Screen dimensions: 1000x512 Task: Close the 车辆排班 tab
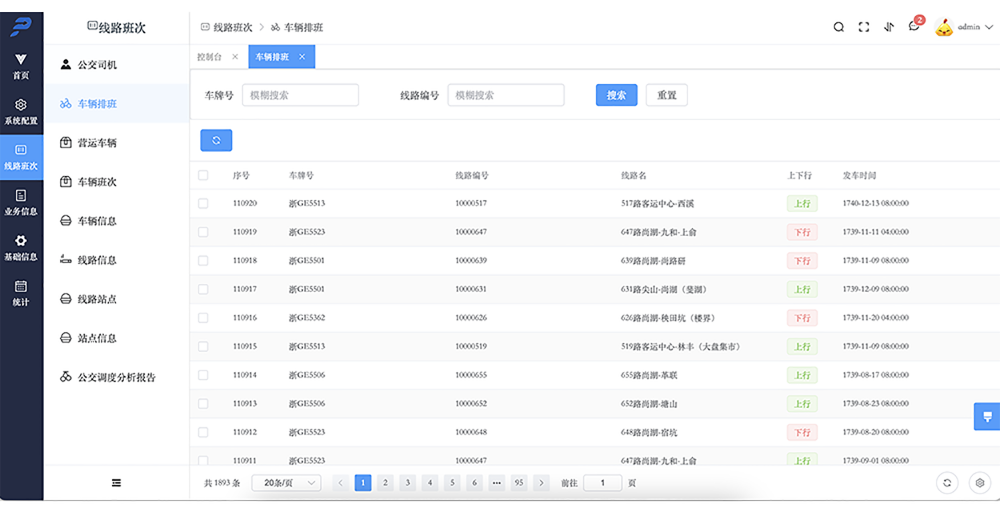(x=302, y=57)
